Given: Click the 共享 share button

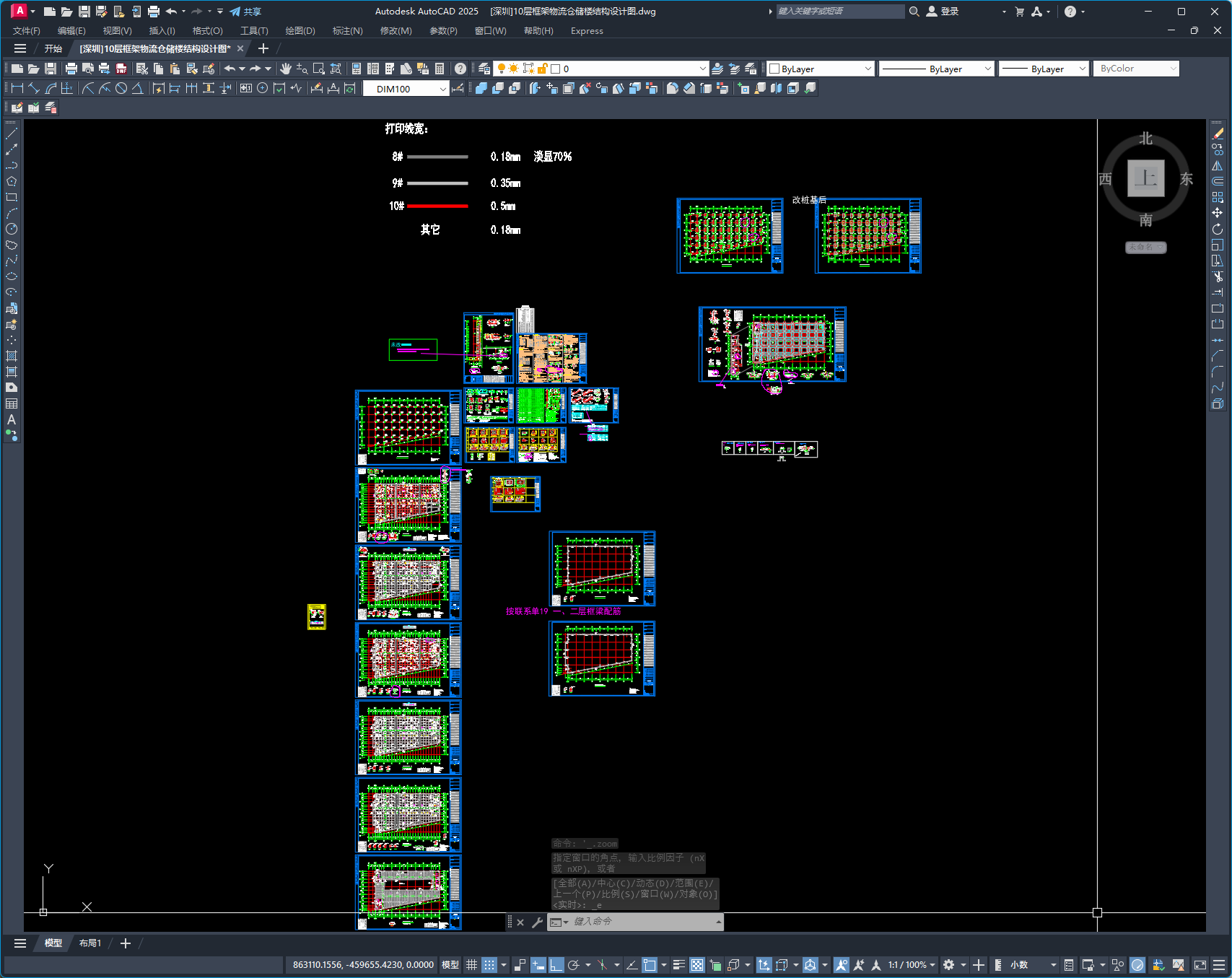Looking at the screenshot, I should pyautogui.click(x=245, y=12).
